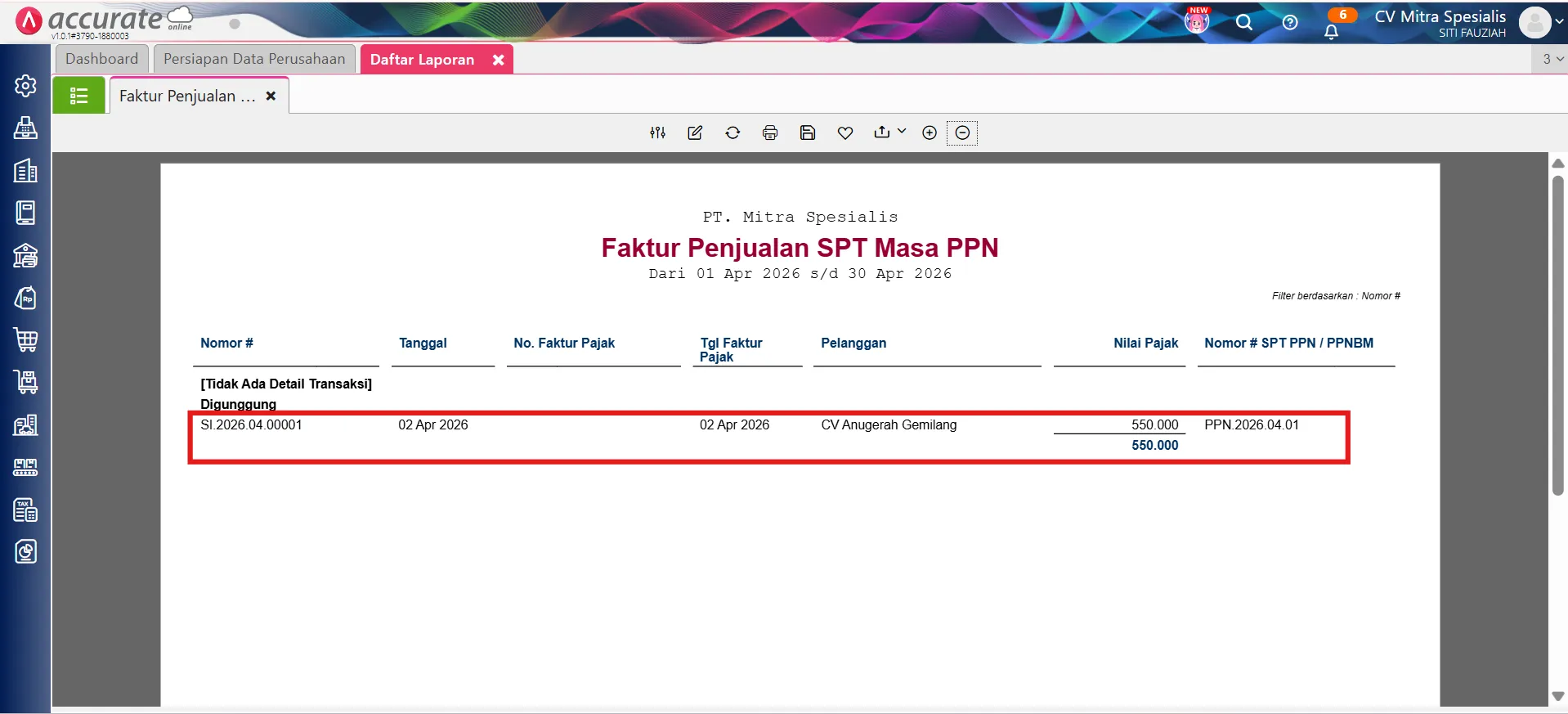
Task: Open the Manufacturing sidebar icon
Action: click(x=25, y=467)
